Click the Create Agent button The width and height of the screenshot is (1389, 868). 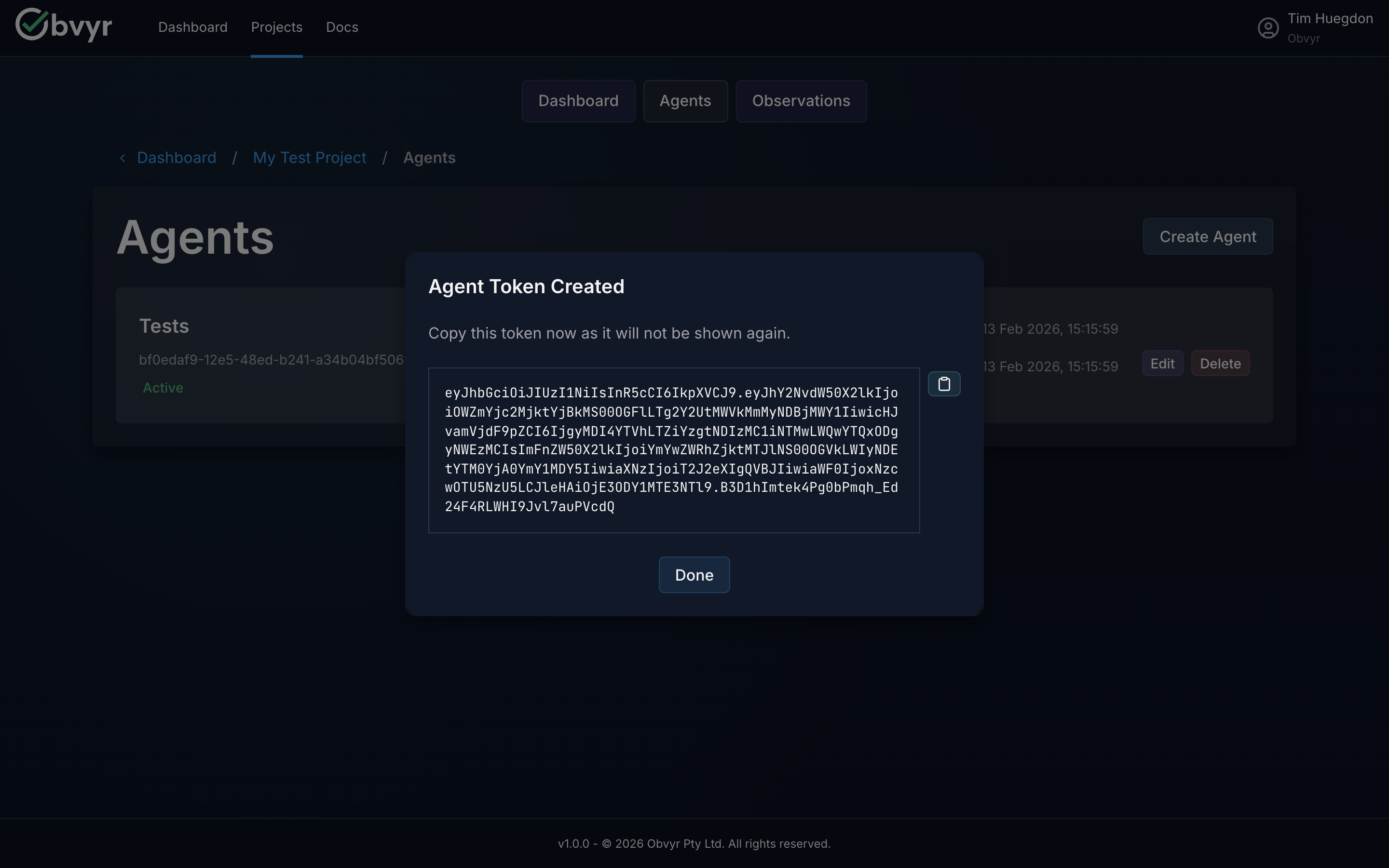[1207, 236]
